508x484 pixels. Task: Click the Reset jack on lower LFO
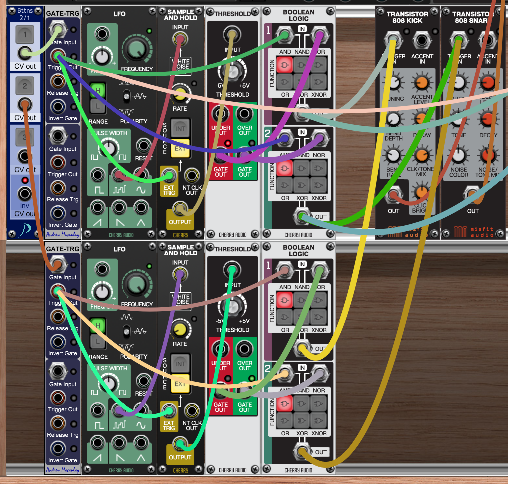[144, 381]
